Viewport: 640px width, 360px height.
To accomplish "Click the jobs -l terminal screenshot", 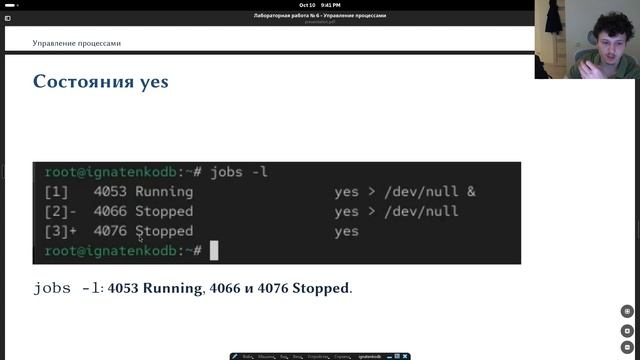I will click(x=277, y=213).
